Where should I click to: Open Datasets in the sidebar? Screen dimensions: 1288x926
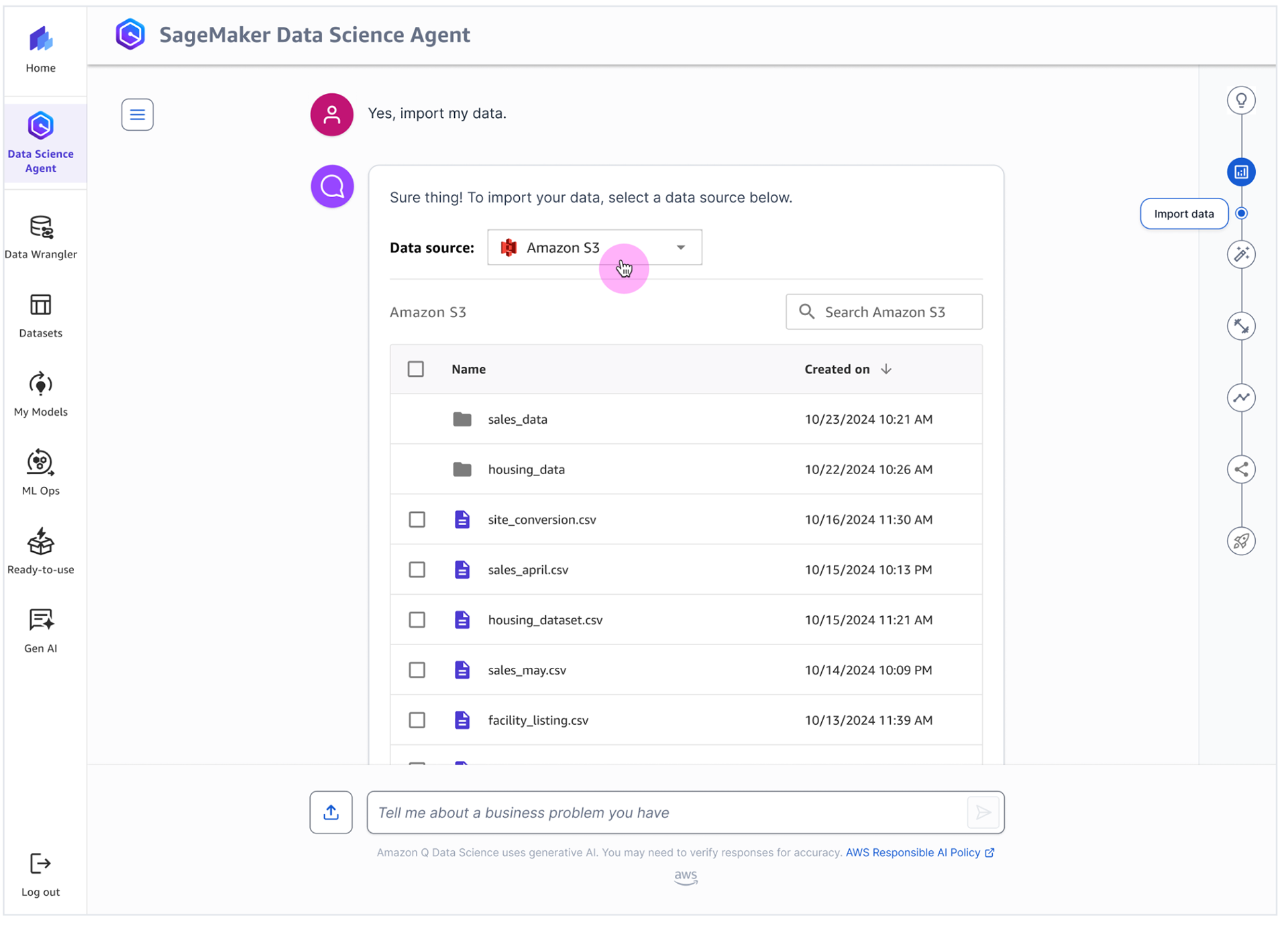tap(41, 316)
